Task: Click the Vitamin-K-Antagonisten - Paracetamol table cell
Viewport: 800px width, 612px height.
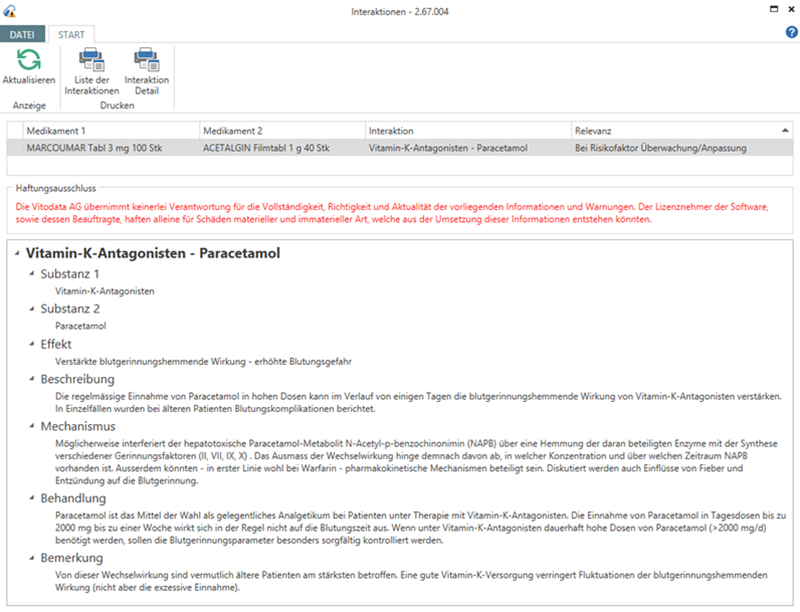Action: [x=468, y=148]
